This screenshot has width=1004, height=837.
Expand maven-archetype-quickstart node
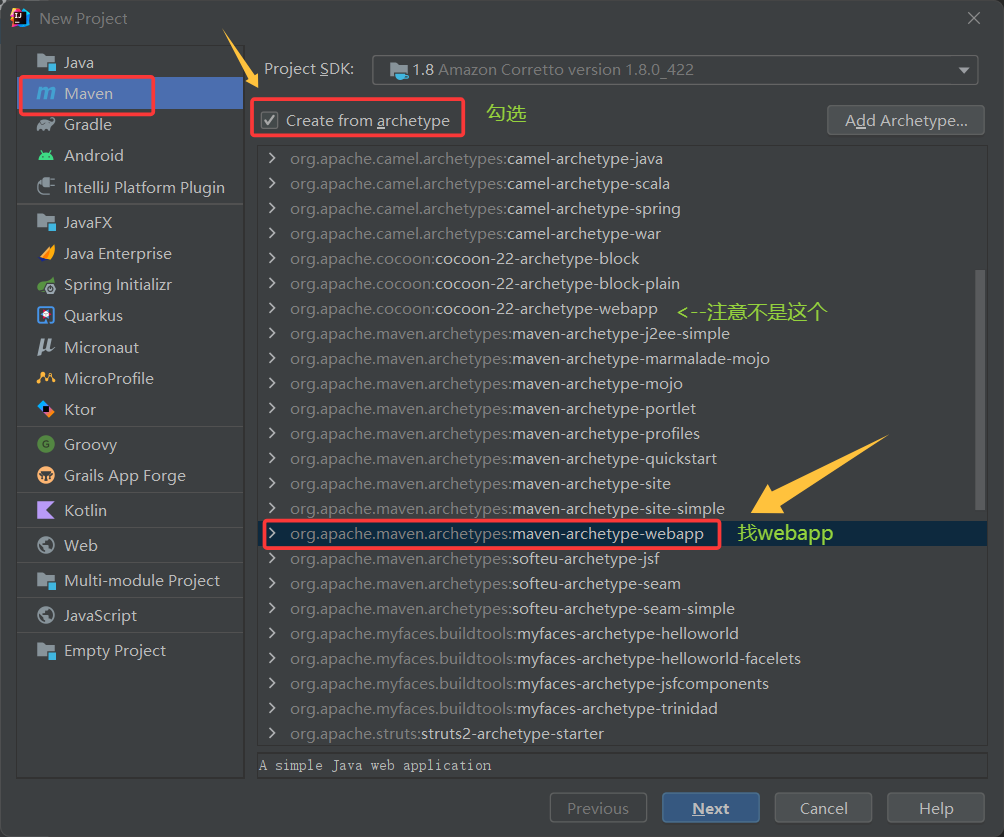[272, 458]
